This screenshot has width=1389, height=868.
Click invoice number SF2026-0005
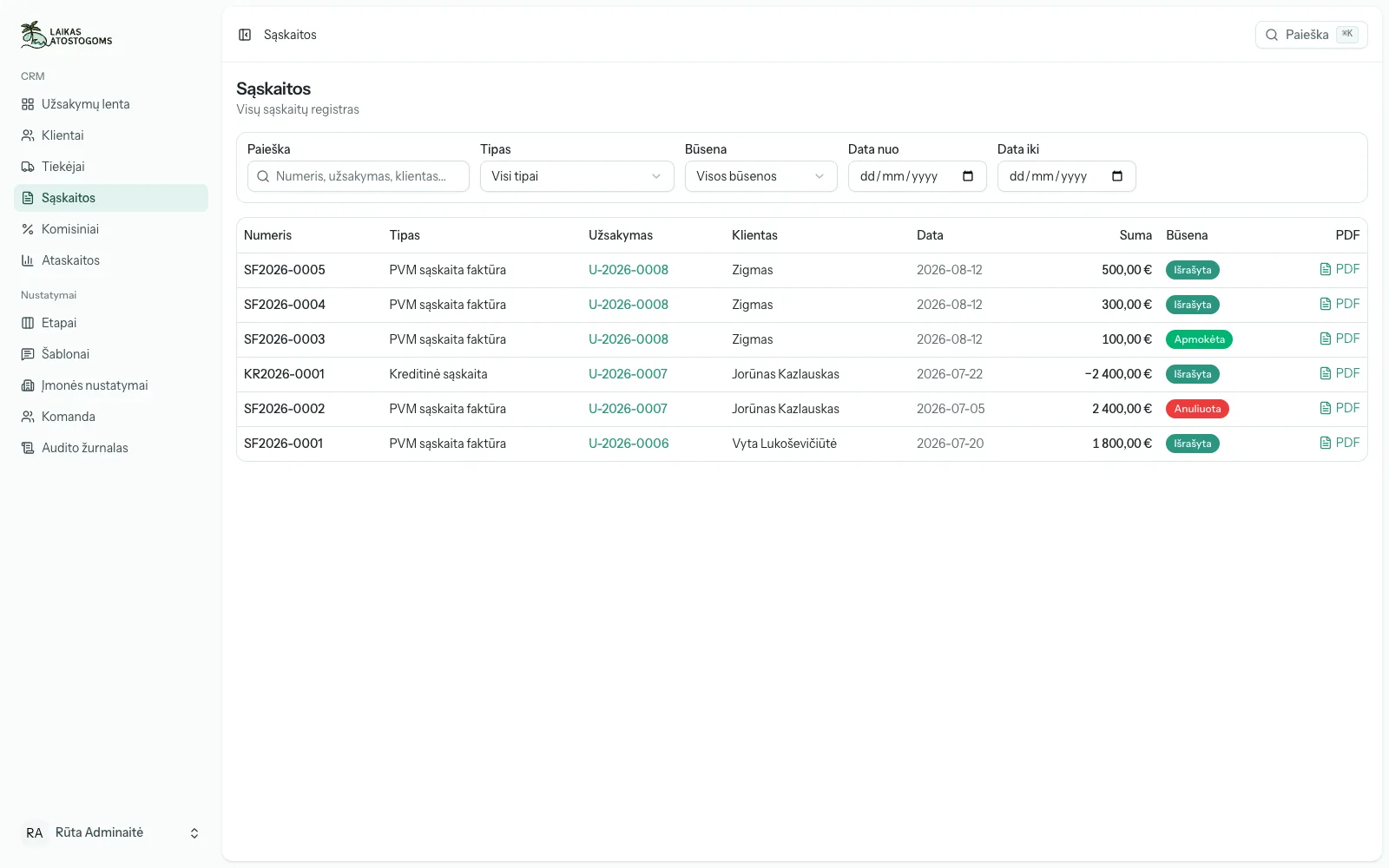click(x=285, y=270)
